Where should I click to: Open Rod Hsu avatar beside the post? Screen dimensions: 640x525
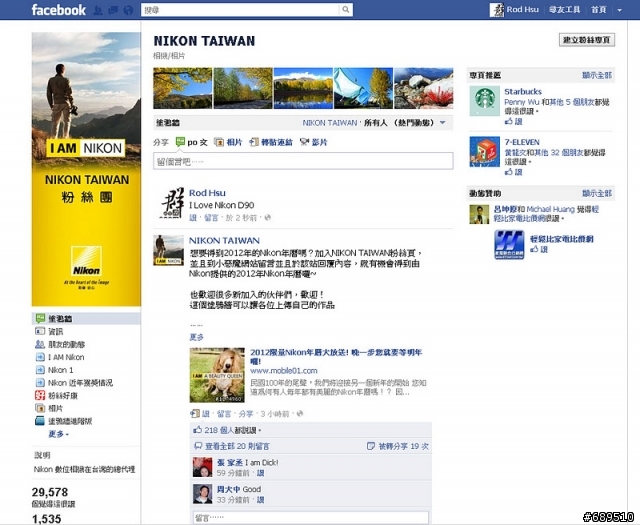pyautogui.click(x=173, y=204)
